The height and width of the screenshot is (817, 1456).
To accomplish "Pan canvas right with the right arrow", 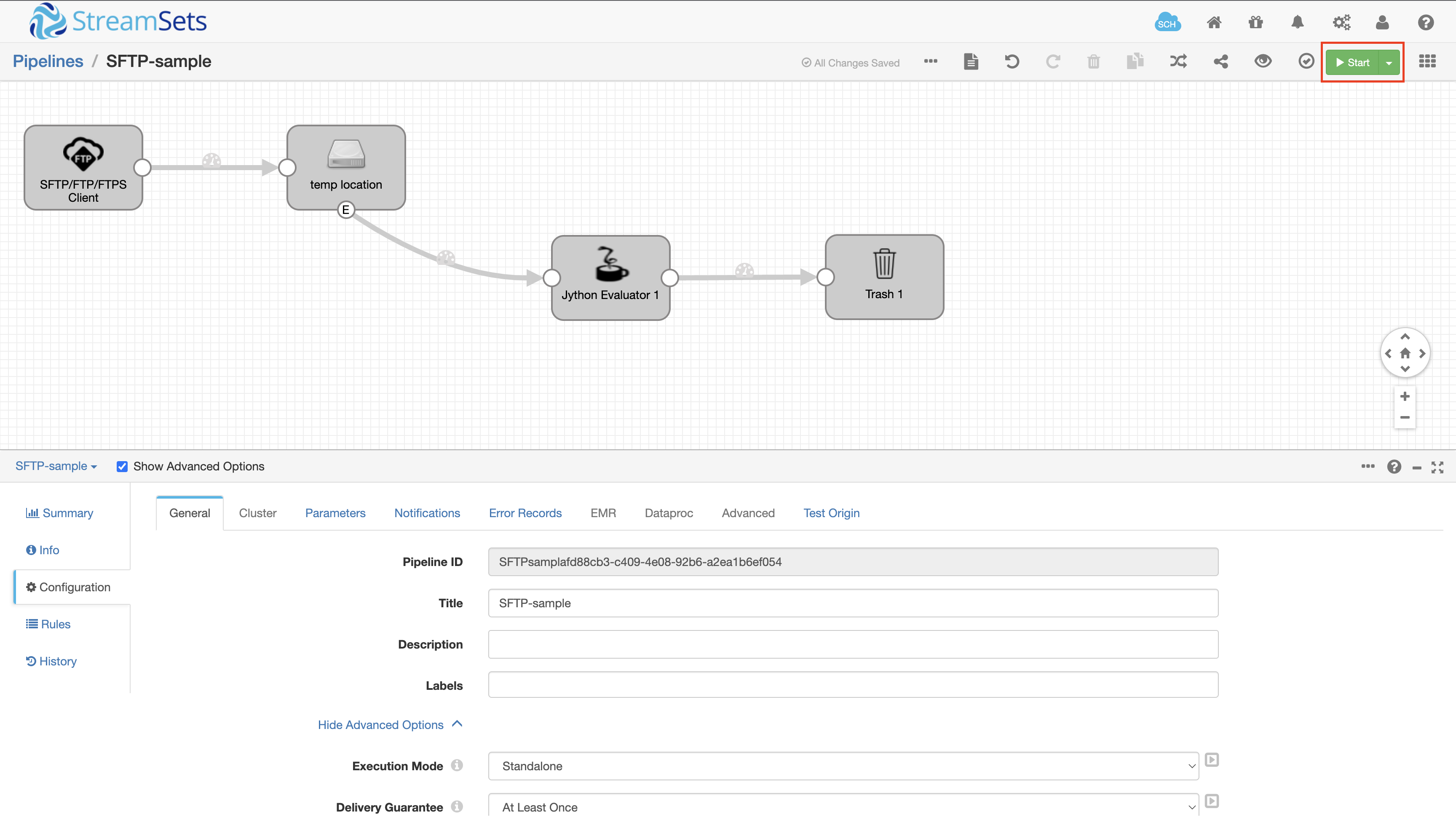I will click(1422, 354).
